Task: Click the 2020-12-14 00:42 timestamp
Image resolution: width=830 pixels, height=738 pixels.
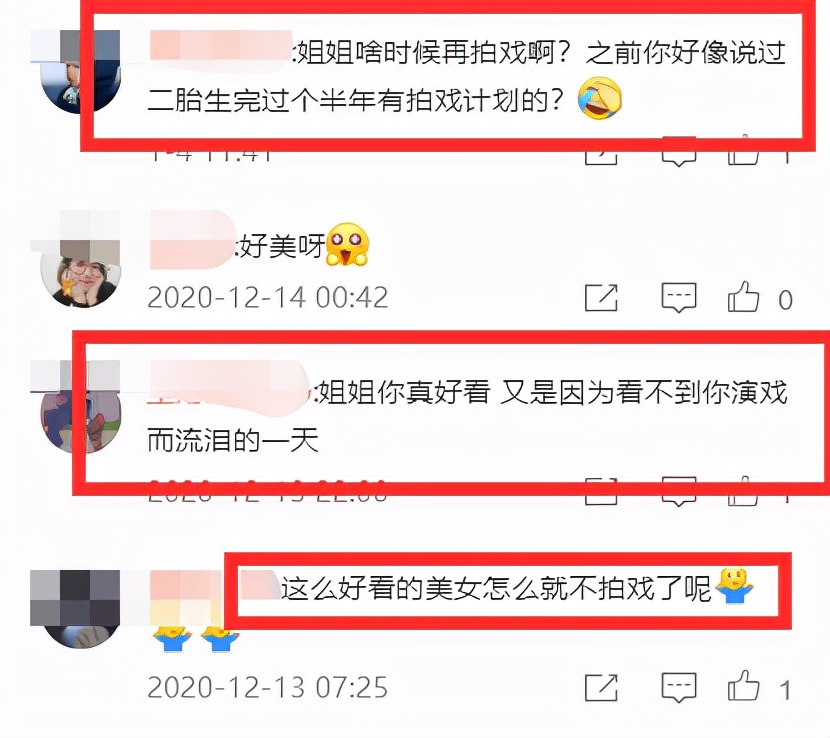Action: [x=267, y=298]
